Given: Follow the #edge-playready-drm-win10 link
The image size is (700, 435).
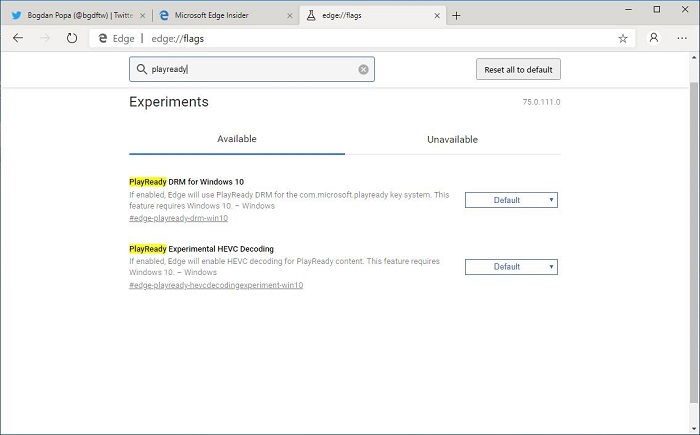Looking at the screenshot, I should pyautogui.click(x=179, y=218).
